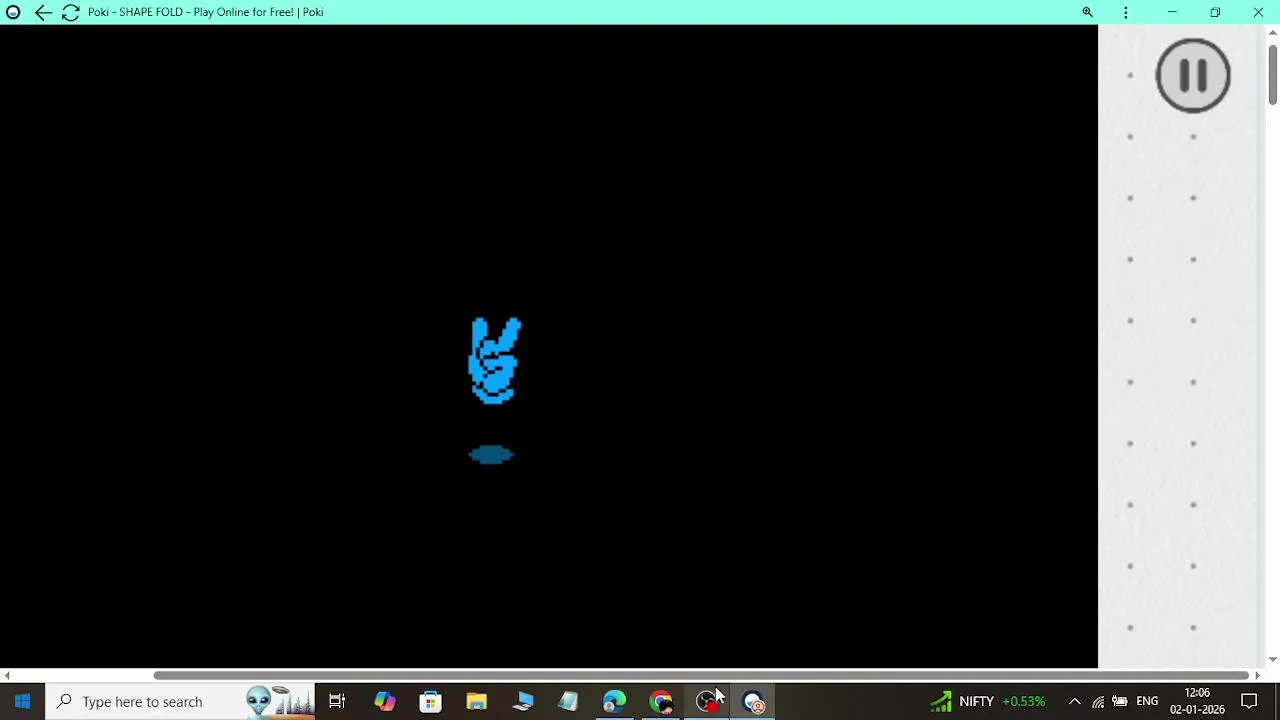The height and width of the screenshot is (720, 1280).
Task: Go back using the back arrow
Action: (42, 12)
